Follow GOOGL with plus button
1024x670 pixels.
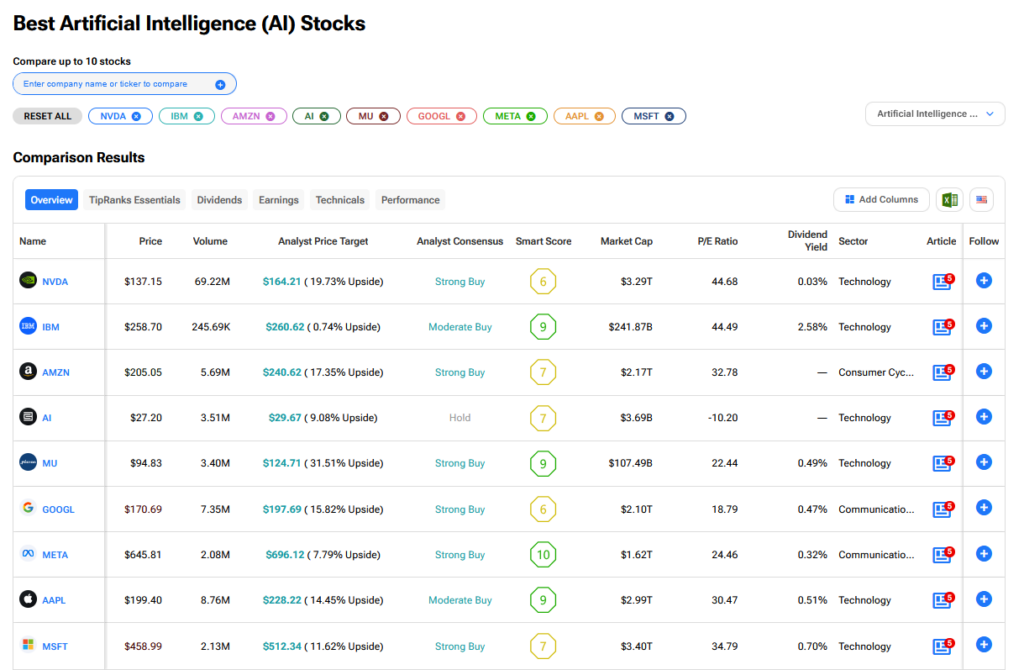[984, 507]
